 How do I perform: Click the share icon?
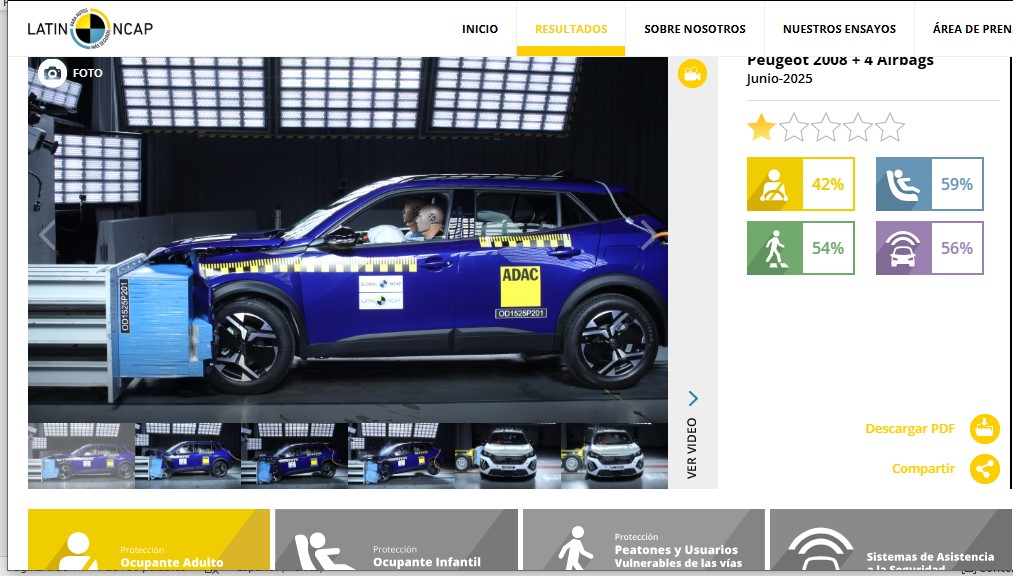point(985,469)
